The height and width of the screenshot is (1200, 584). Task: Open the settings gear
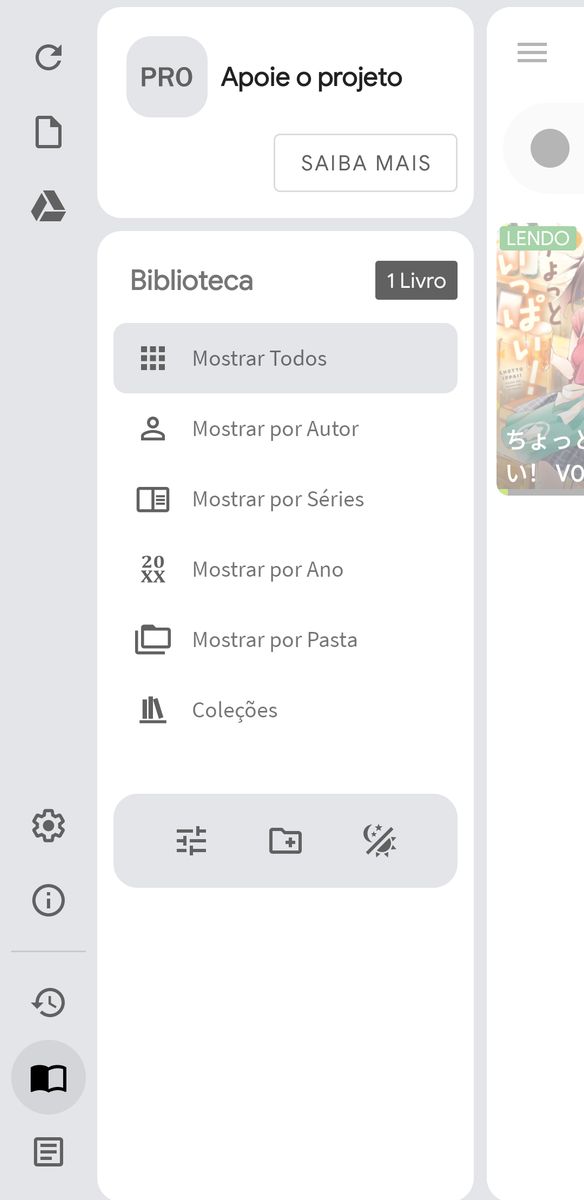(x=47, y=825)
